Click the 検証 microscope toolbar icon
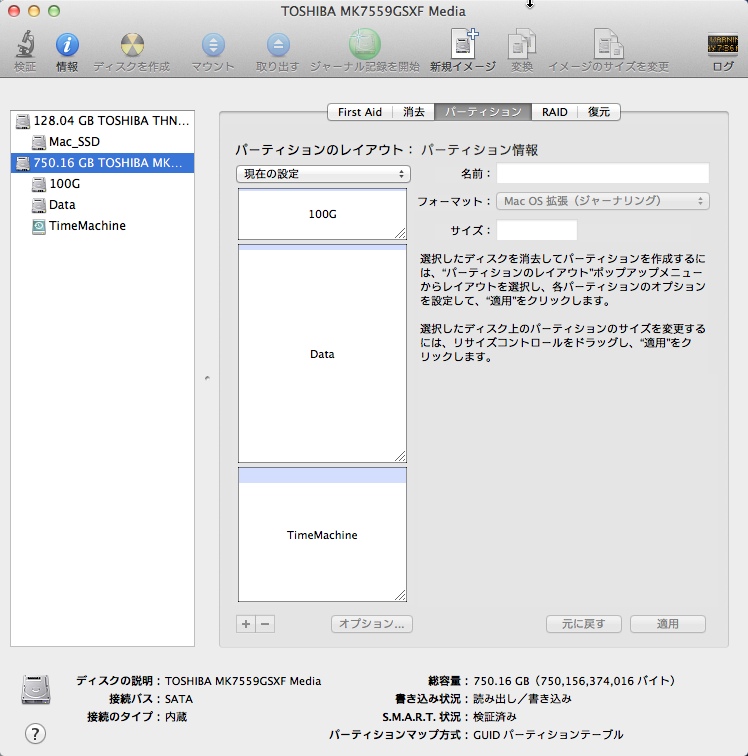748x756 pixels. pyautogui.click(x=25, y=44)
